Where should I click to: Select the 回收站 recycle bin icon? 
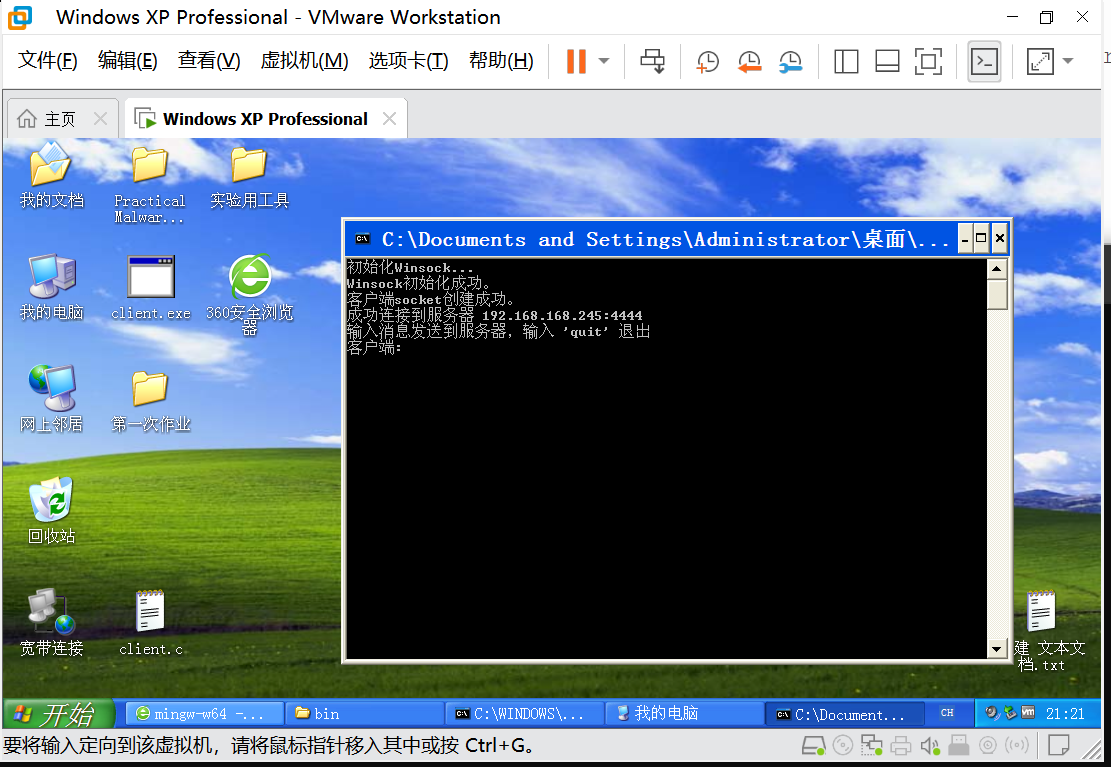pyautogui.click(x=51, y=510)
